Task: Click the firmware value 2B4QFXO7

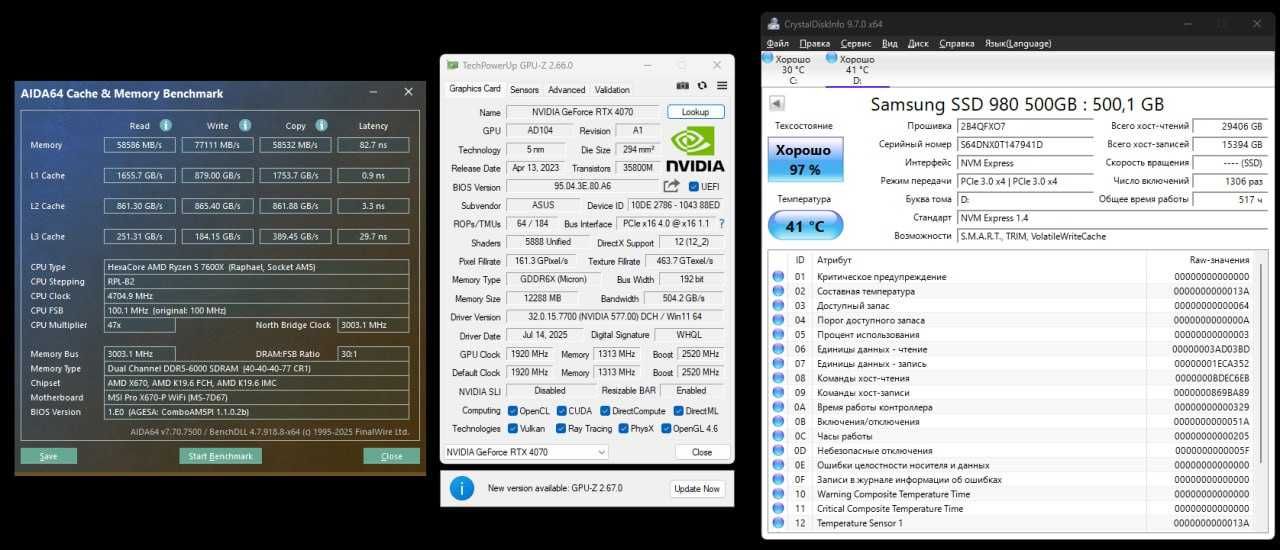Action: click(x=1023, y=126)
